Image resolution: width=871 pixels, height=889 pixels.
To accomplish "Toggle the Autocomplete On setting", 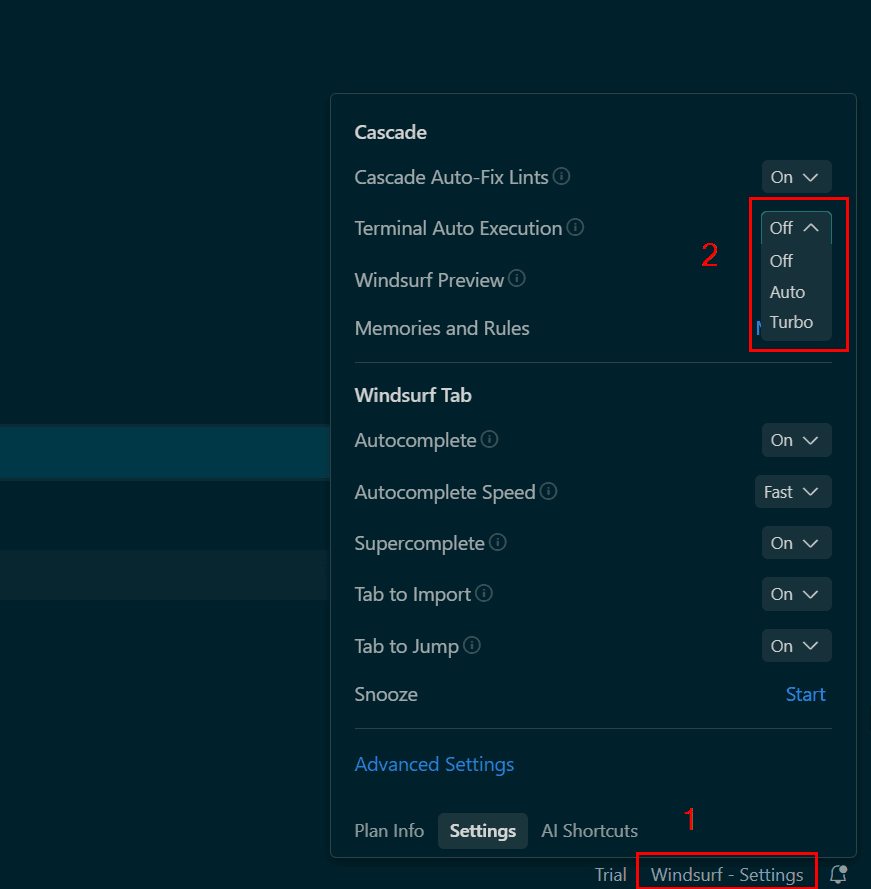I will 796,440.
